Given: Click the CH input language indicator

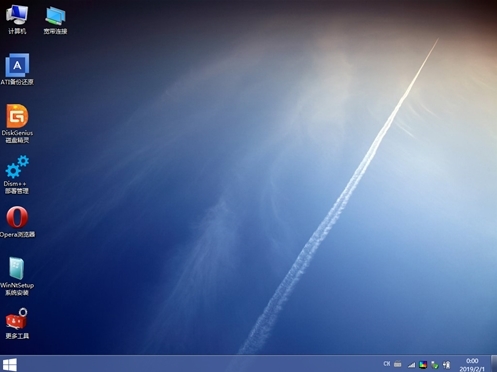Looking at the screenshot, I should (x=387, y=364).
